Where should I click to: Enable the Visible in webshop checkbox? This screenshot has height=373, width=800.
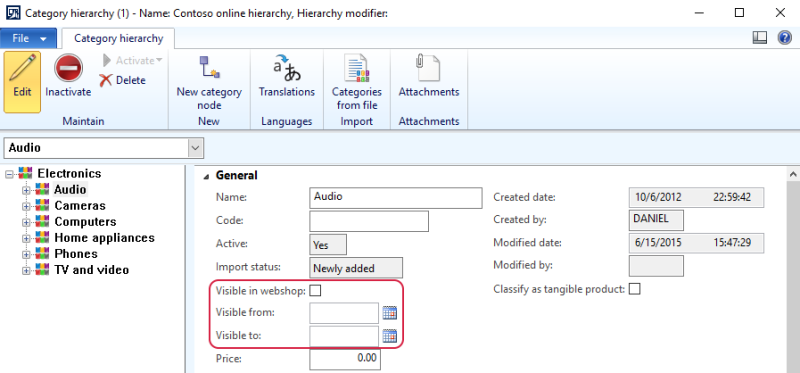click(316, 291)
